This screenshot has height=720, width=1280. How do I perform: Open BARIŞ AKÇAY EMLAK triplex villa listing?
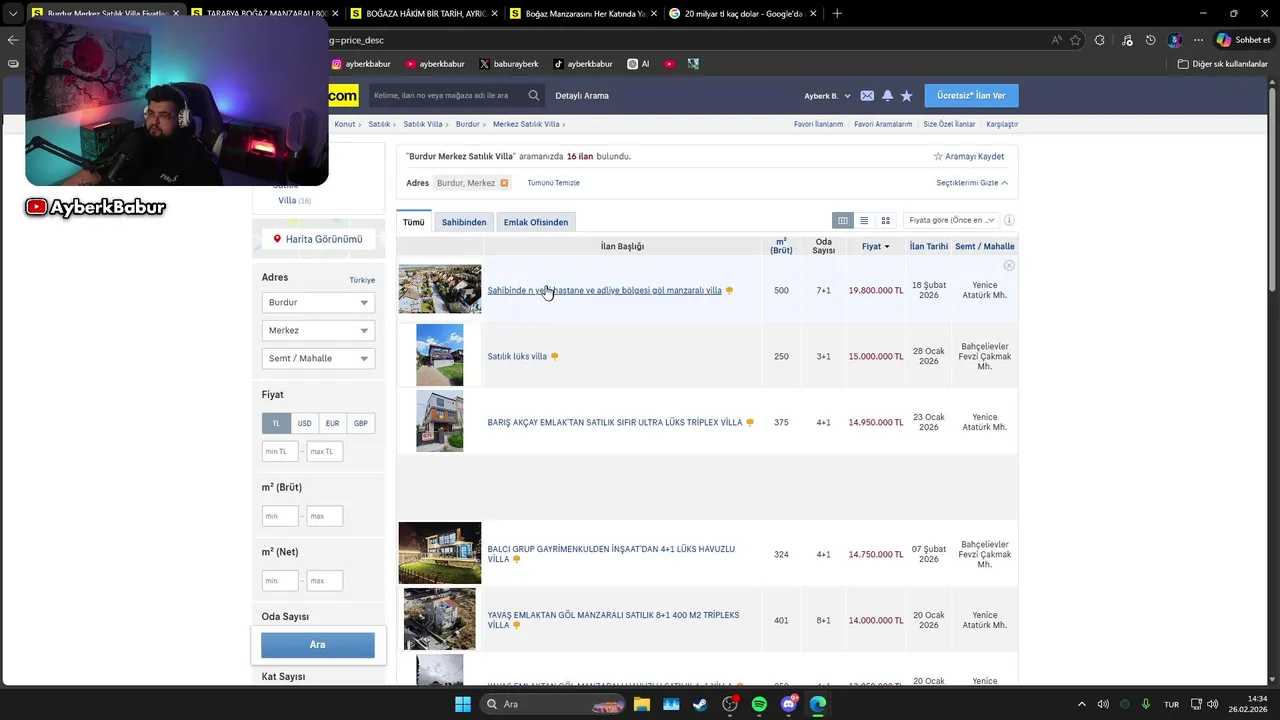tap(614, 422)
